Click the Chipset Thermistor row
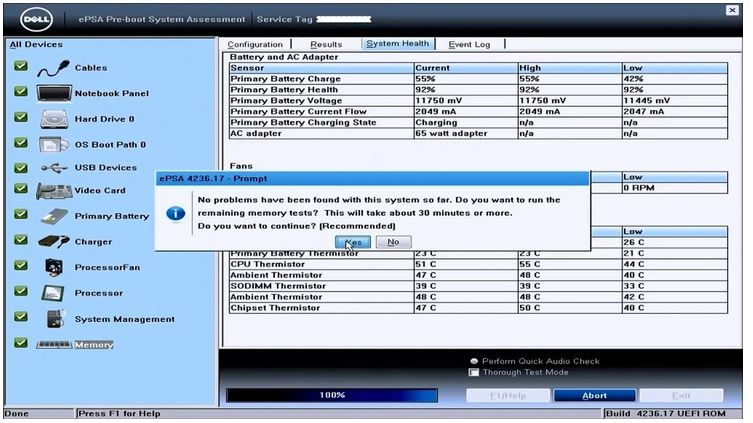Image resolution: width=753 pixels, height=423 pixels. pyautogui.click(x=478, y=308)
